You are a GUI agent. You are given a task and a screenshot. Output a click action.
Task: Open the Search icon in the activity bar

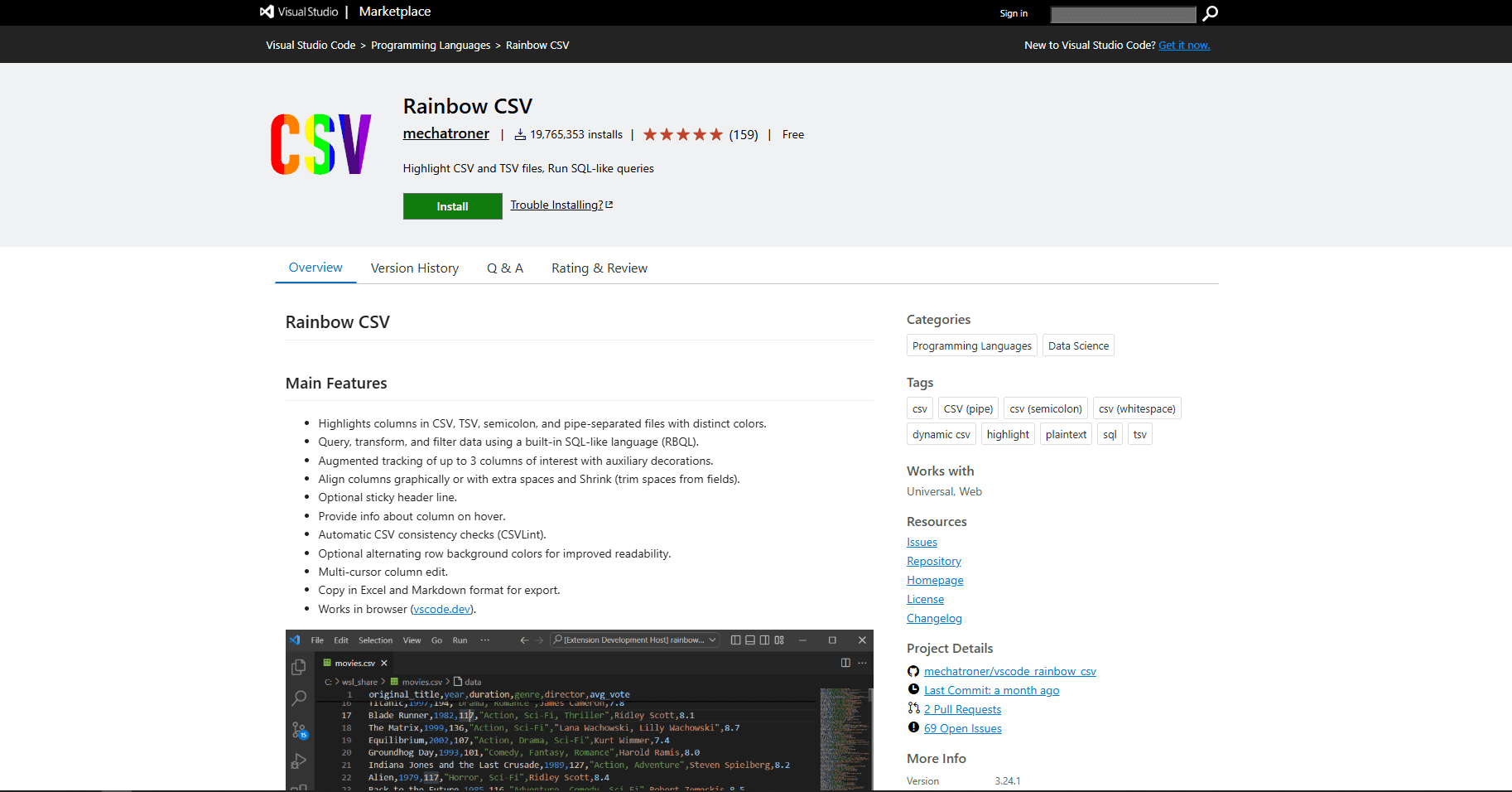pos(299,698)
